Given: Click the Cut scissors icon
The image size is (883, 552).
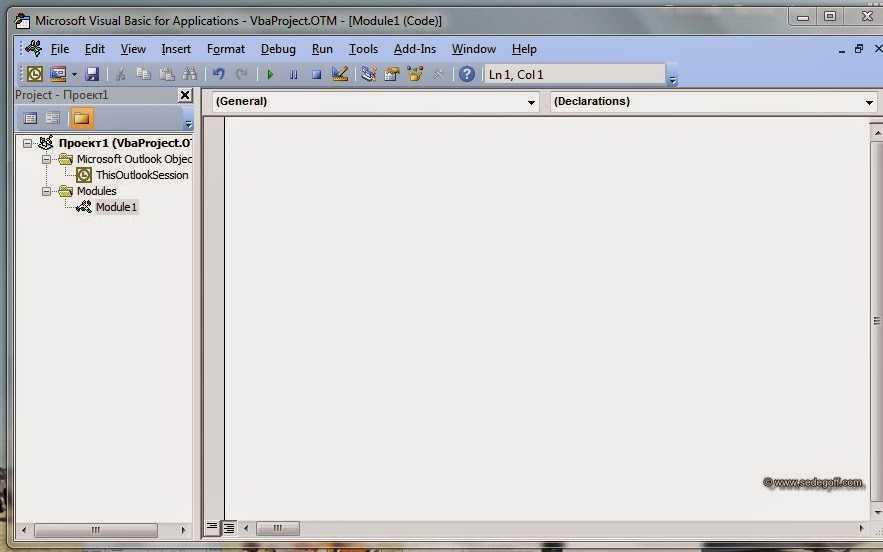Looking at the screenshot, I should click(x=120, y=74).
